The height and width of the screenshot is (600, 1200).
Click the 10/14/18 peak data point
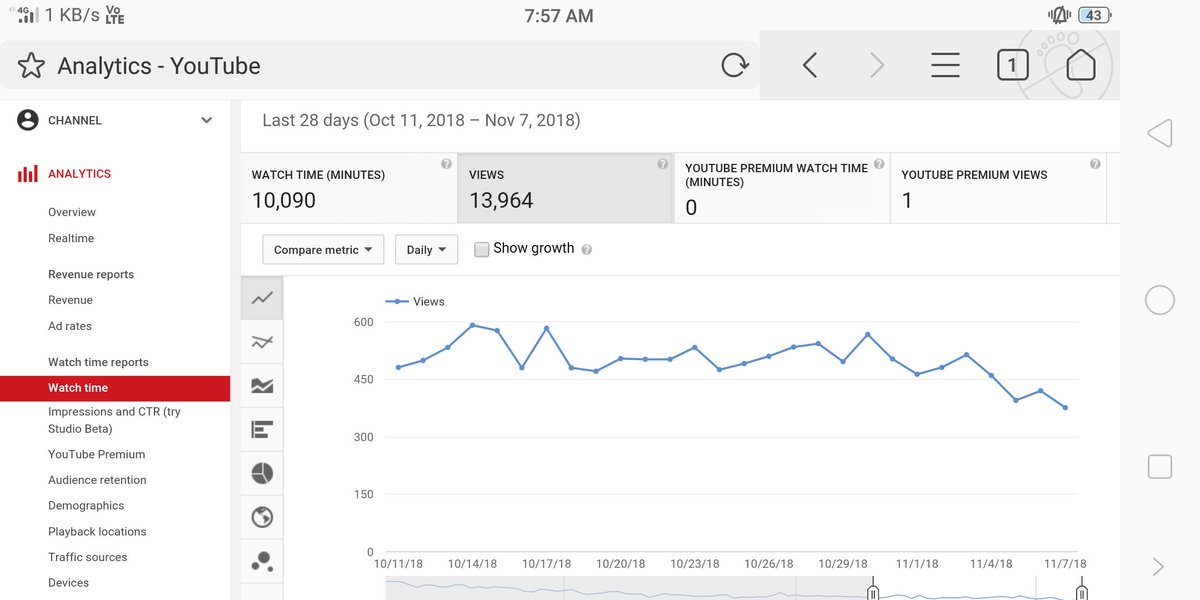(472, 325)
